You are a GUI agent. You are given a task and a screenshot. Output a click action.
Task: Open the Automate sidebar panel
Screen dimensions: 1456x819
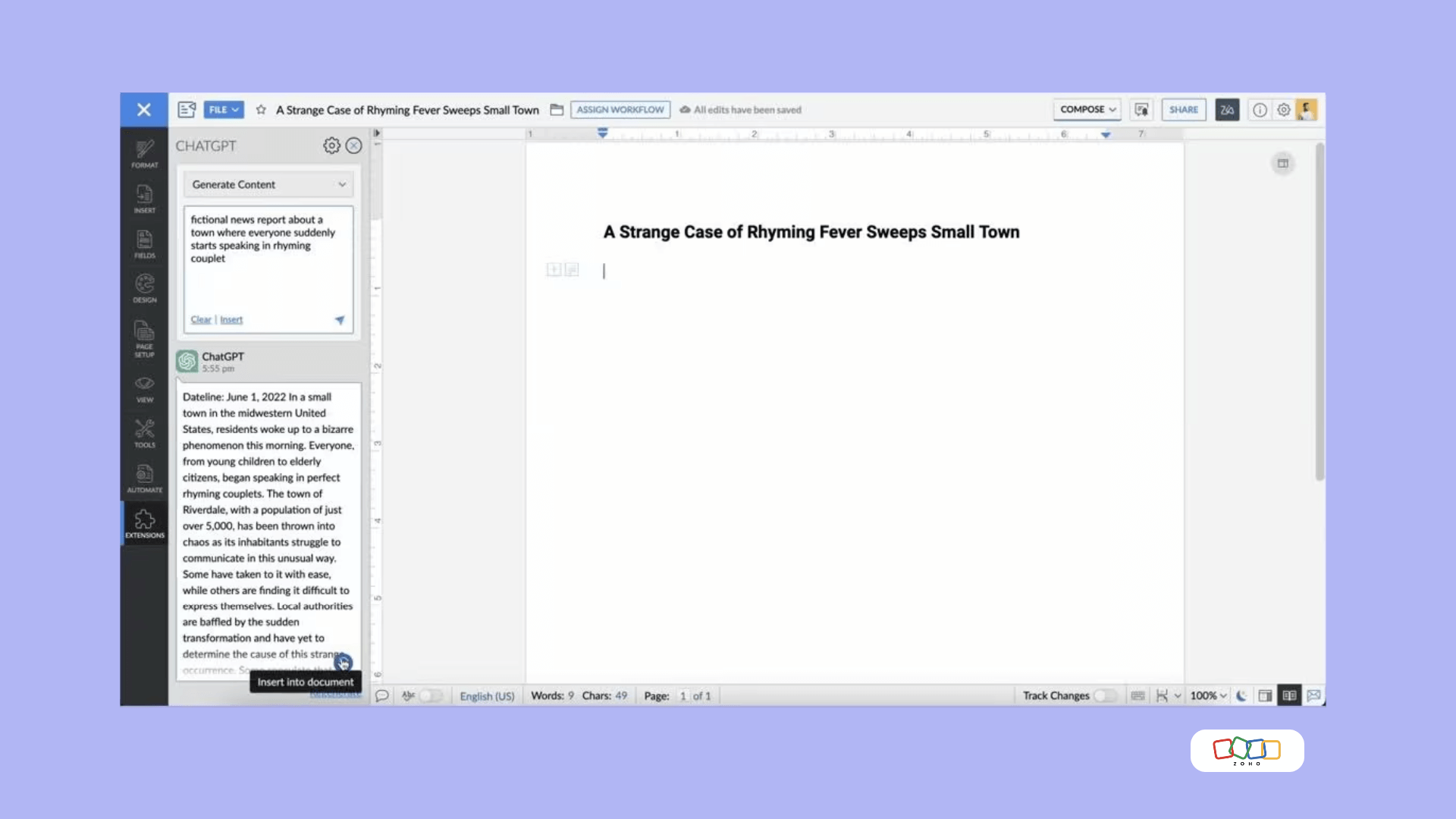tap(144, 479)
